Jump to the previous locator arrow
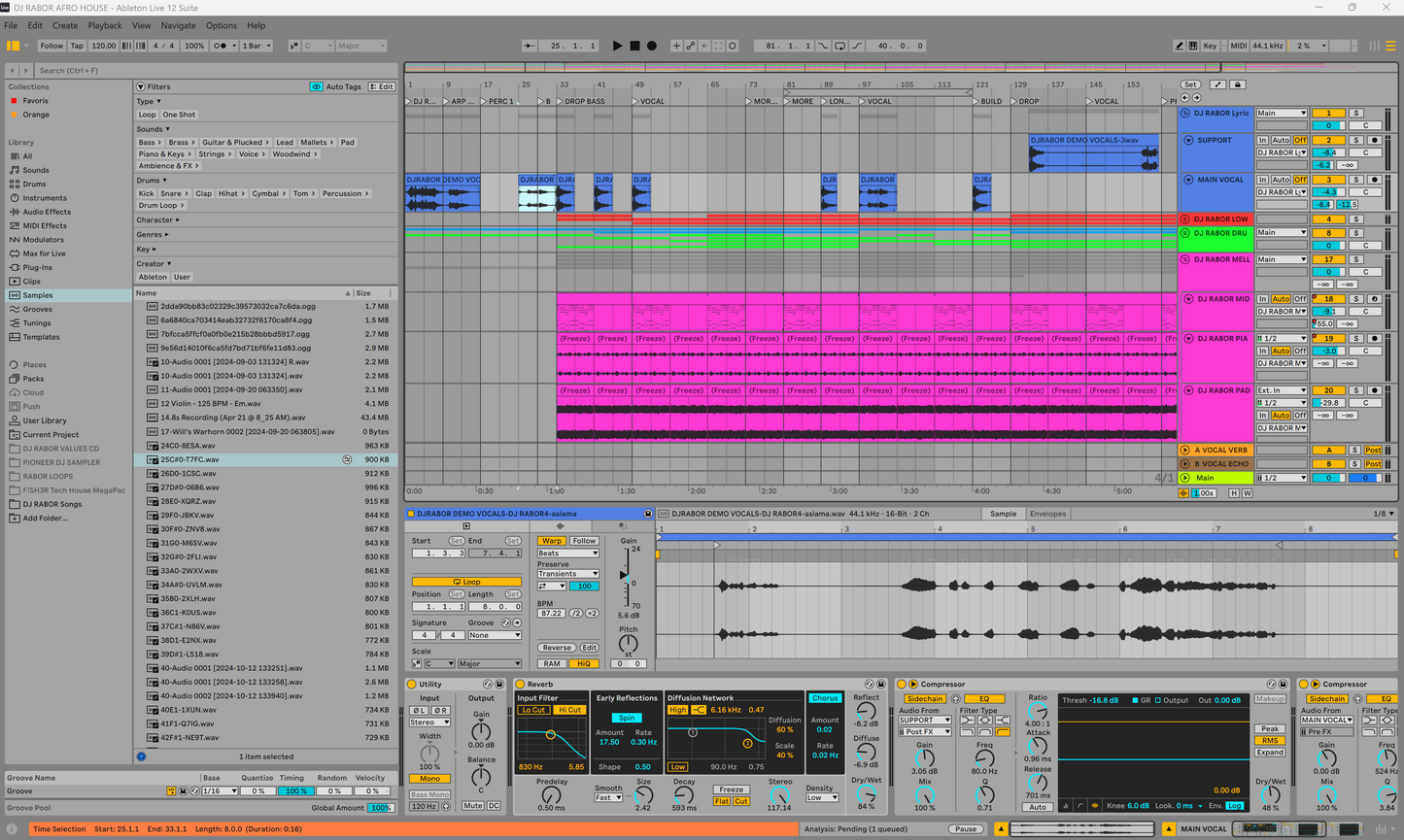 [x=1185, y=98]
